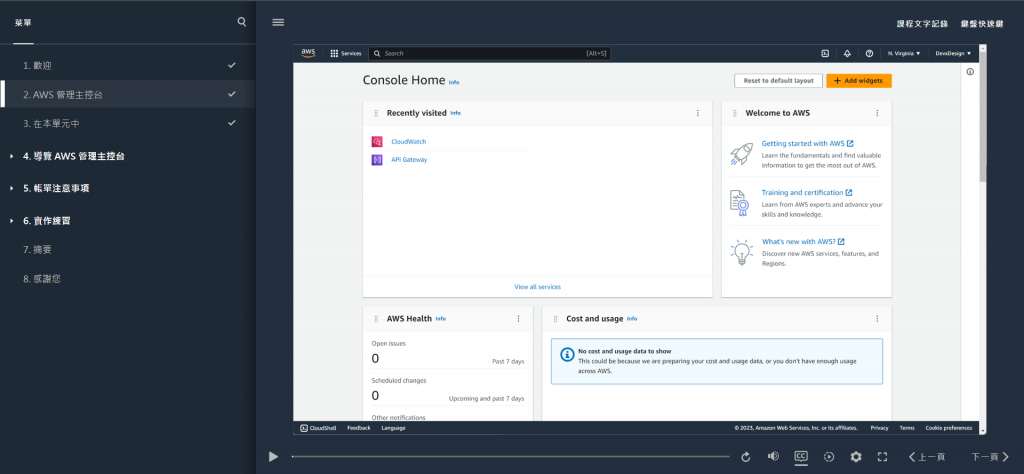This screenshot has width=1024, height=474.
Task: Open the N. Virginia region dropdown
Action: click(904, 54)
